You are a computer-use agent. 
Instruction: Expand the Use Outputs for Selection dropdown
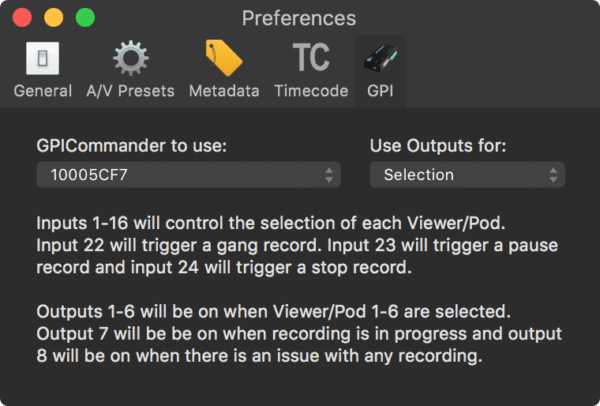(x=466, y=175)
